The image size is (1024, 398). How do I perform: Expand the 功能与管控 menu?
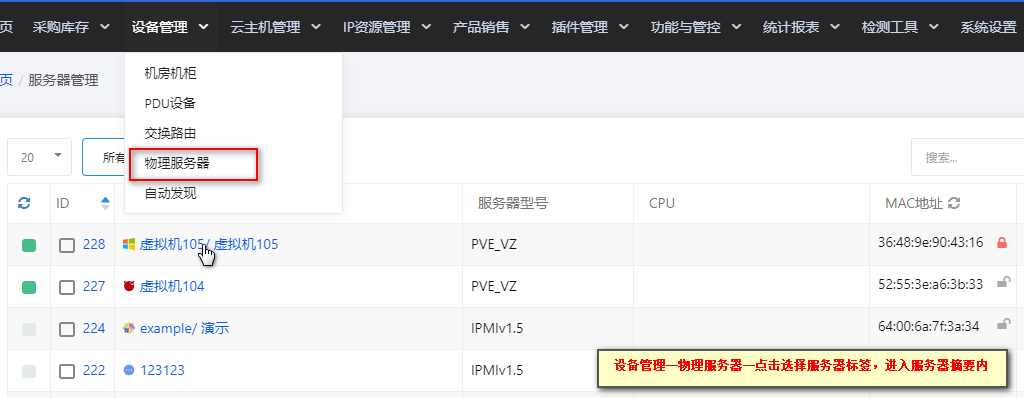click(x=696, y=27)
